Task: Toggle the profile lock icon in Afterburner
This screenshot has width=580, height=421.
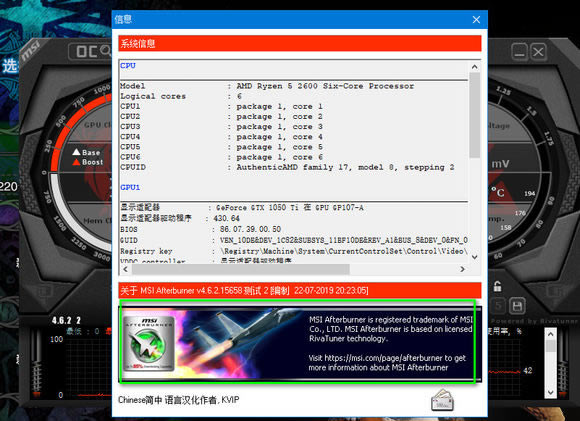Action: (498, 286)
